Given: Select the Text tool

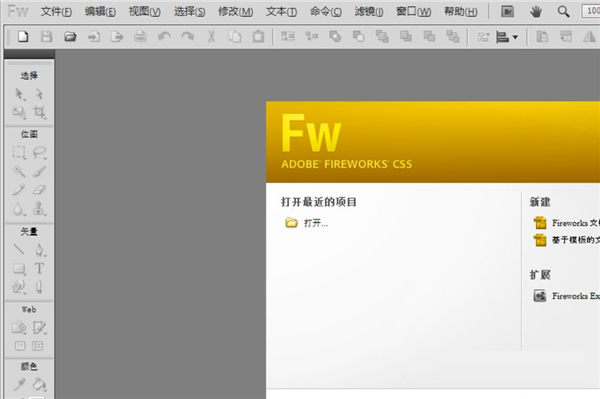Looking at the screenshot, I should (39, 268).
